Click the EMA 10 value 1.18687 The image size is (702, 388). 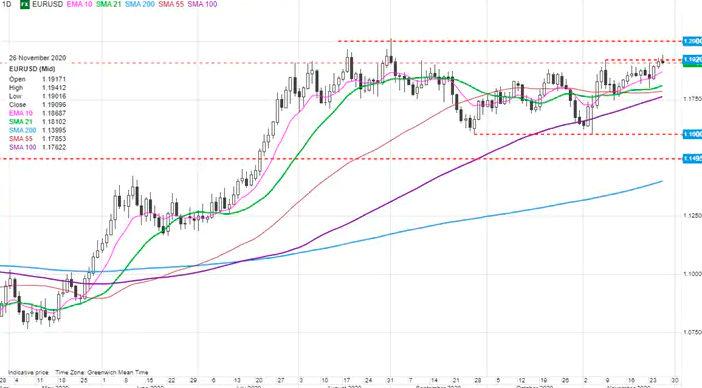pyautogui.click(x=54, y=113)
